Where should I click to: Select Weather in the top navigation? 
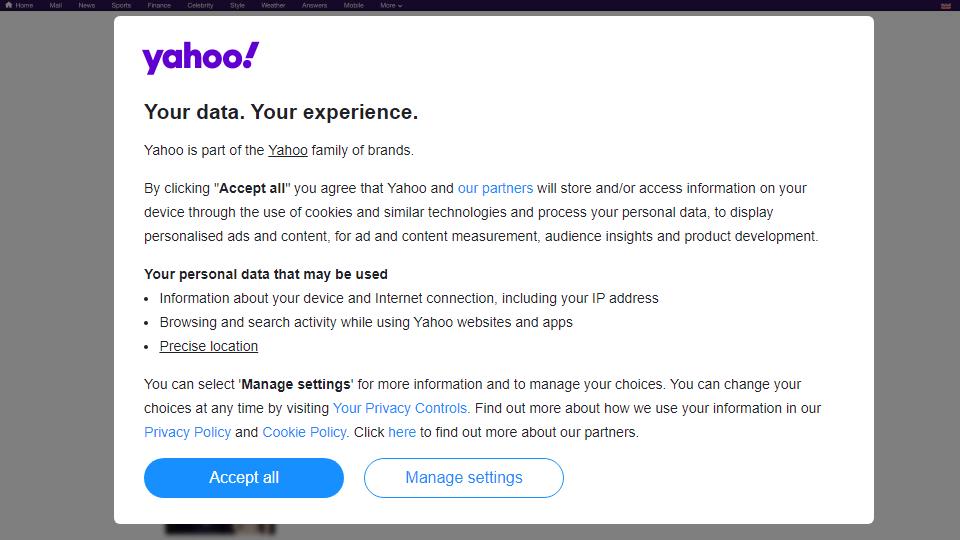273,6
